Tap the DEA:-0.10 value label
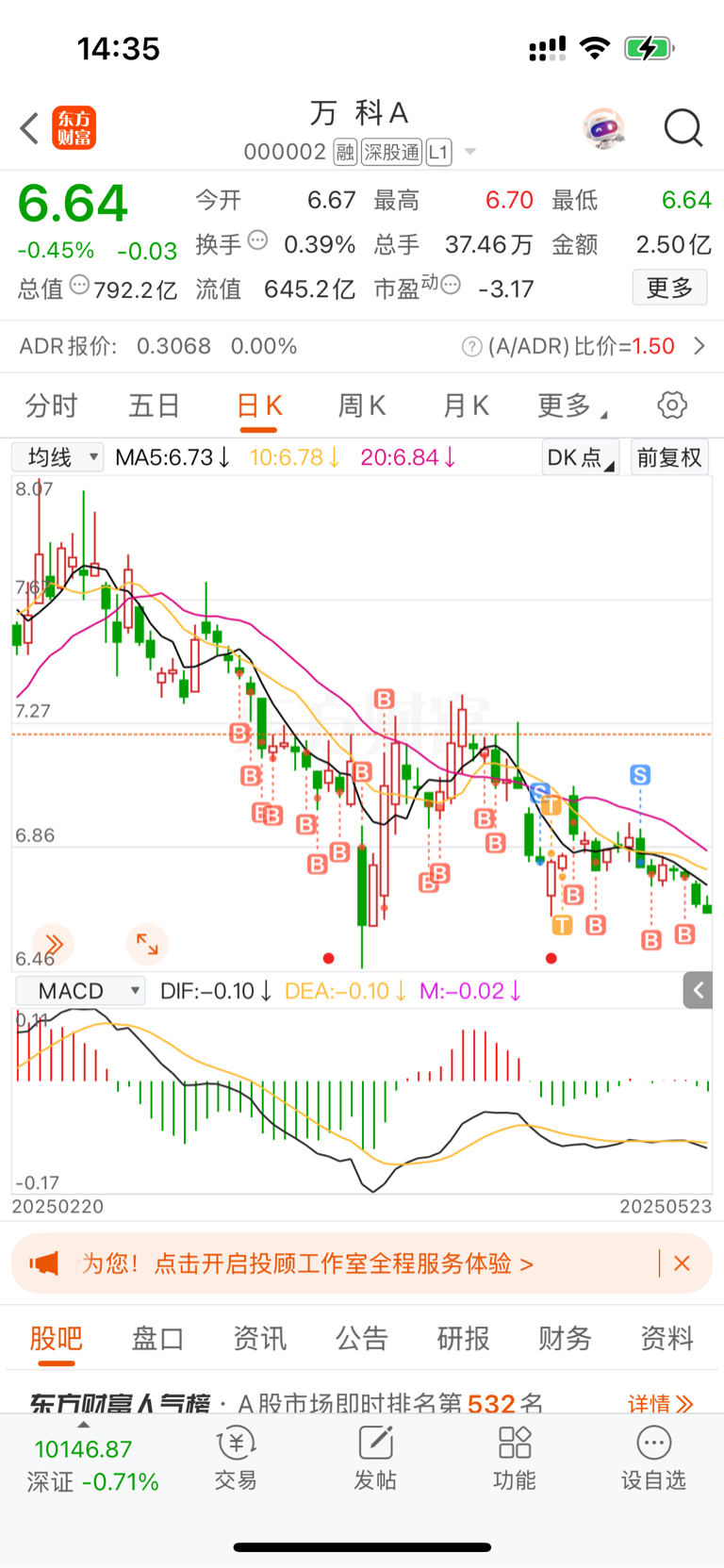 tap(345, 991)
